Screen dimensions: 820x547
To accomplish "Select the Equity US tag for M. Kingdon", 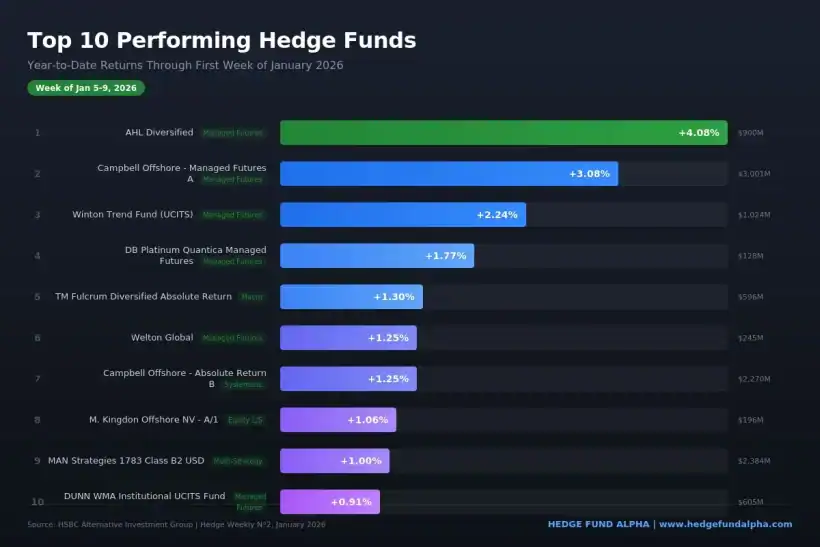I will pyautogui.click(x=245, y=420).
